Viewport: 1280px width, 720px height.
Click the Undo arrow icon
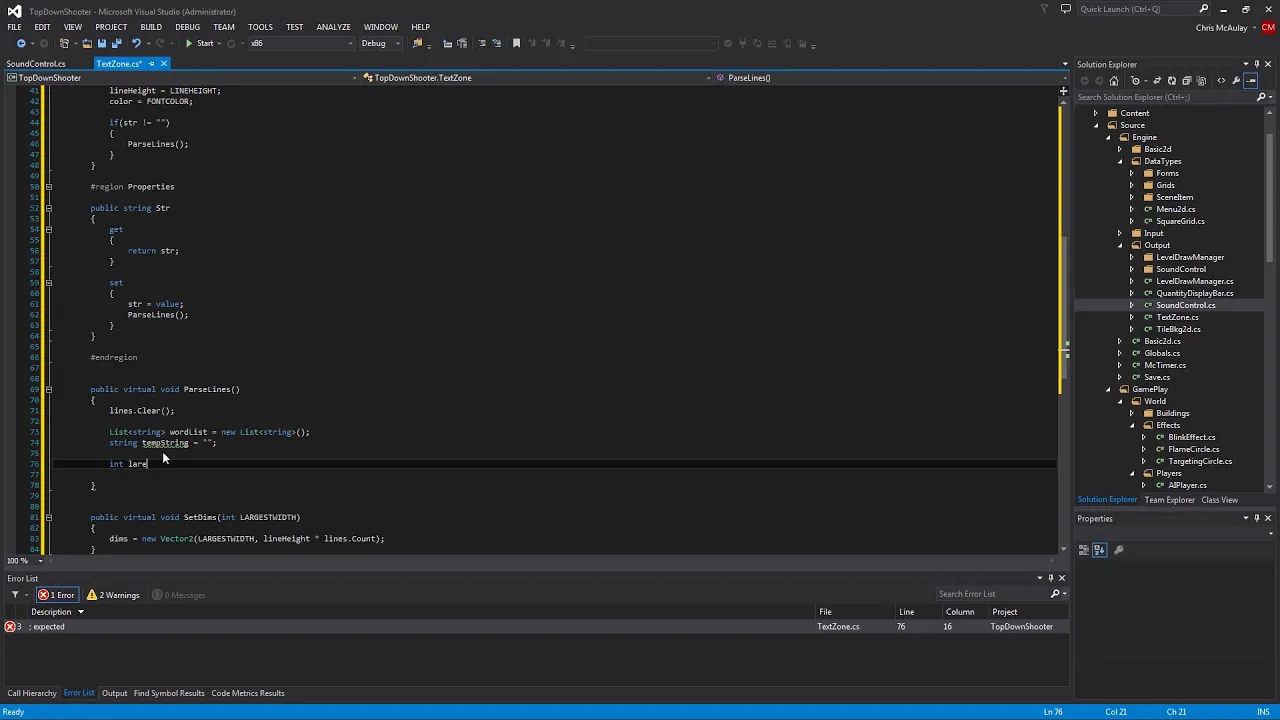[x=136, y=44]
